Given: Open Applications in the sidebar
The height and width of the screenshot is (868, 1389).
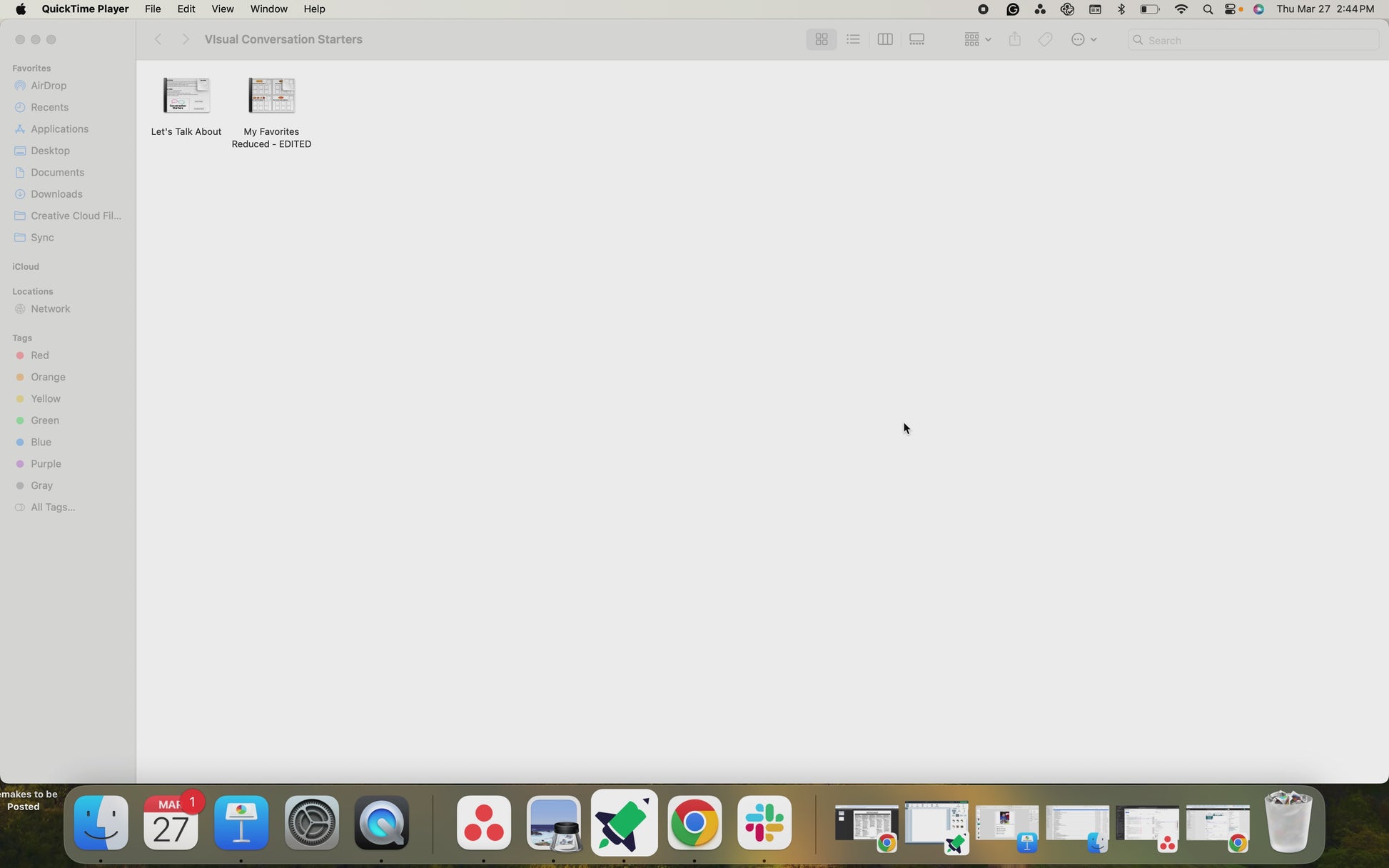Looking at the screenshot, I should tap(59, 129).
